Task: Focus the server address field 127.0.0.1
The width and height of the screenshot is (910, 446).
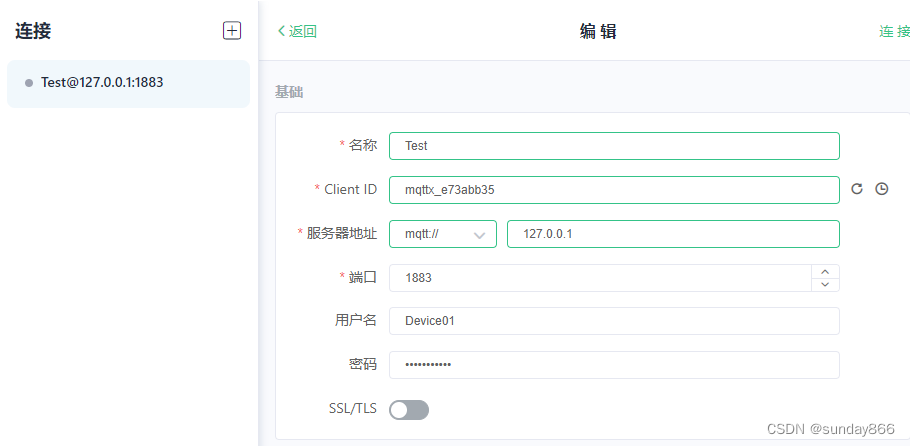Action: point(673,234)
